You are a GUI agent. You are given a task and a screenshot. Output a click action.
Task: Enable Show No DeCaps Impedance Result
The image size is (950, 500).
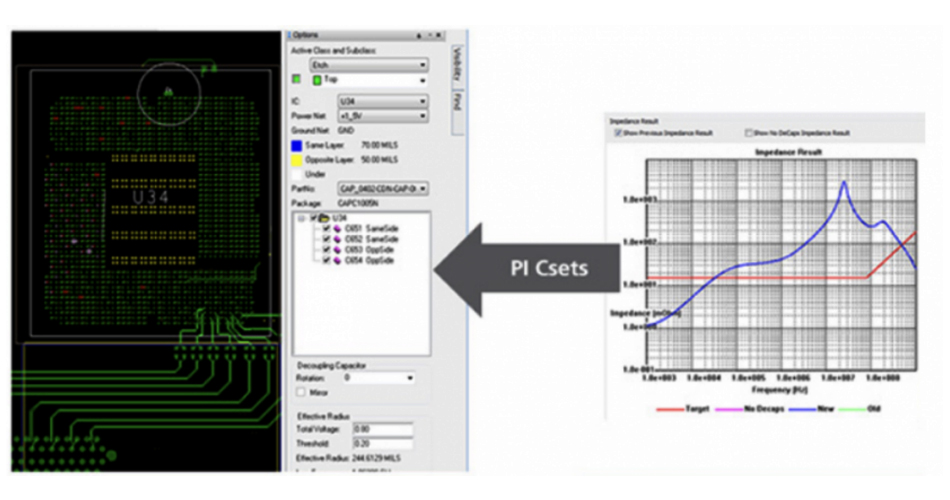pos(748,133)
